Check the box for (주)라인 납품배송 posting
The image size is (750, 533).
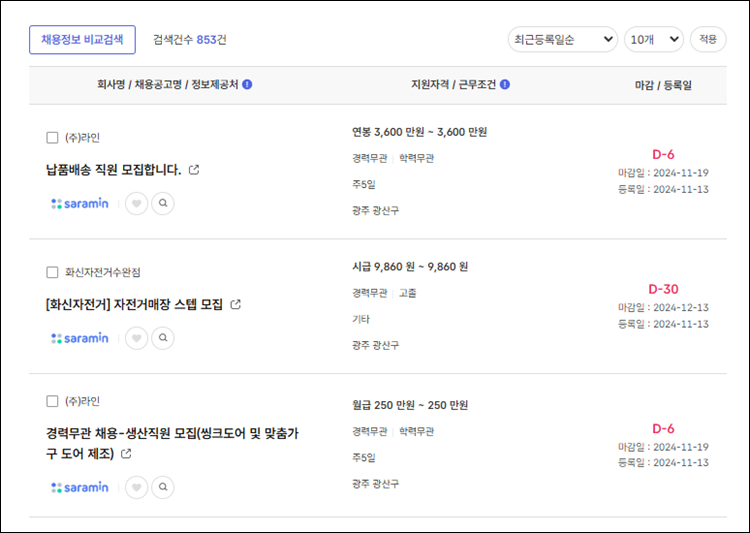coord(52,138)
